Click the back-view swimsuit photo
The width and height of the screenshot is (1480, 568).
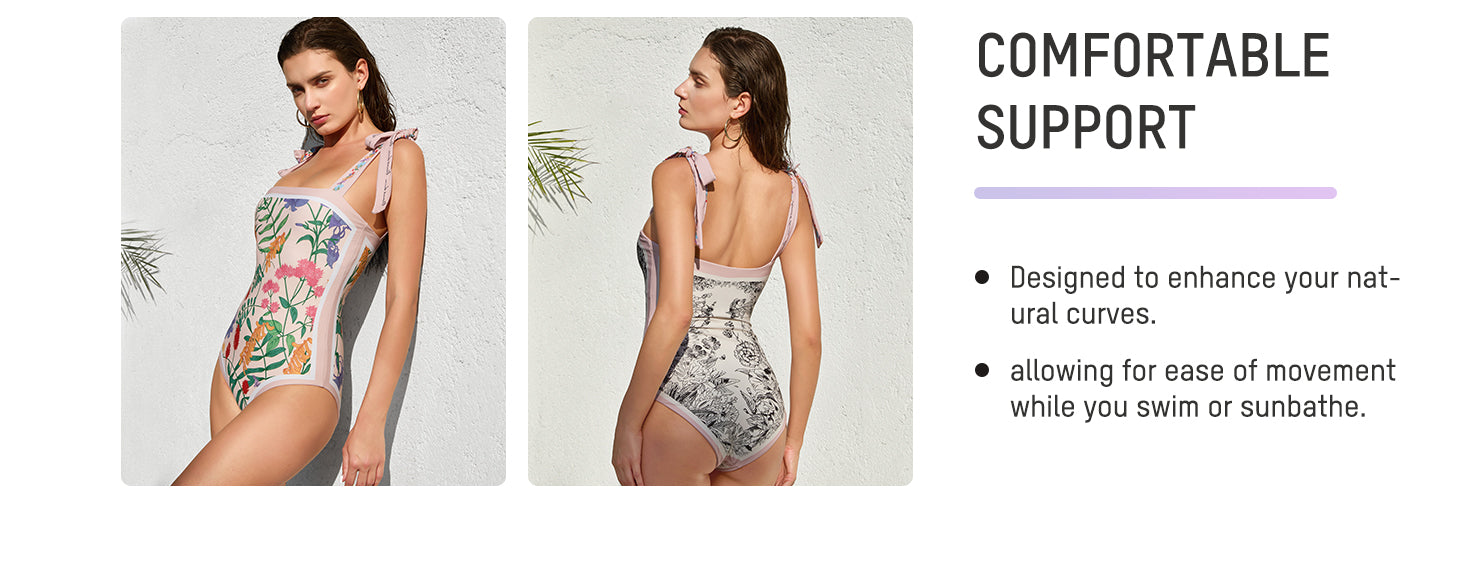(720, 251)
